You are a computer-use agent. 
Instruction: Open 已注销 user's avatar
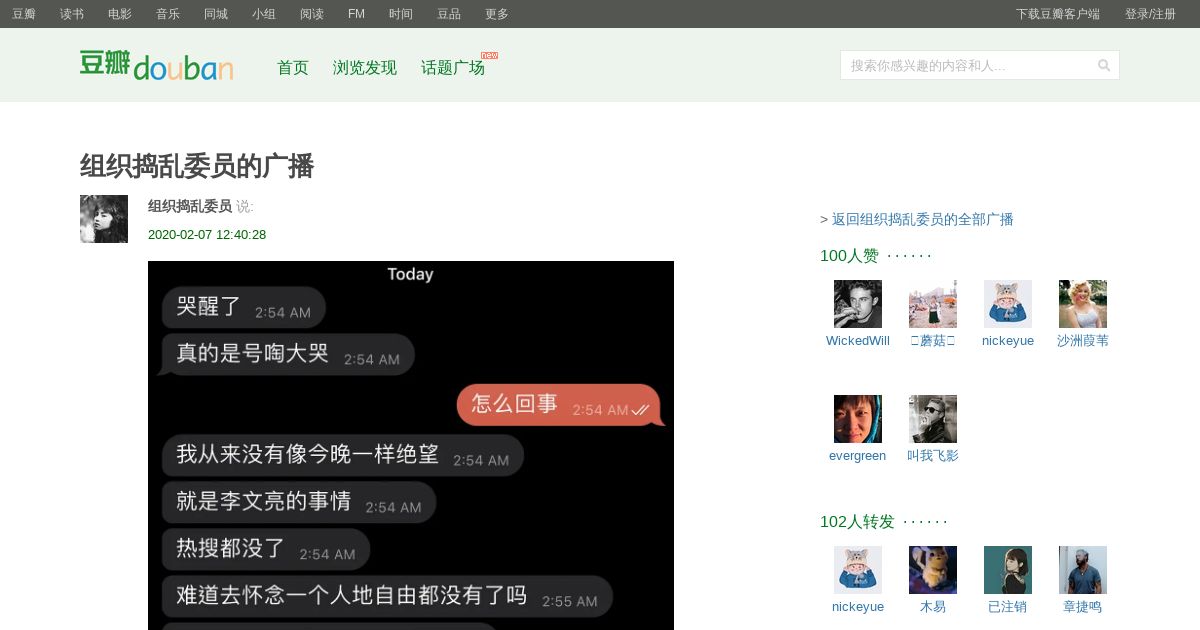click(x=1008, y=570)
